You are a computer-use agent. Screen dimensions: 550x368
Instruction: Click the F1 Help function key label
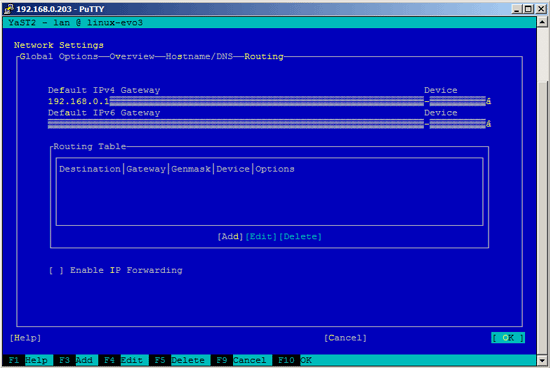tap(28, 360)
